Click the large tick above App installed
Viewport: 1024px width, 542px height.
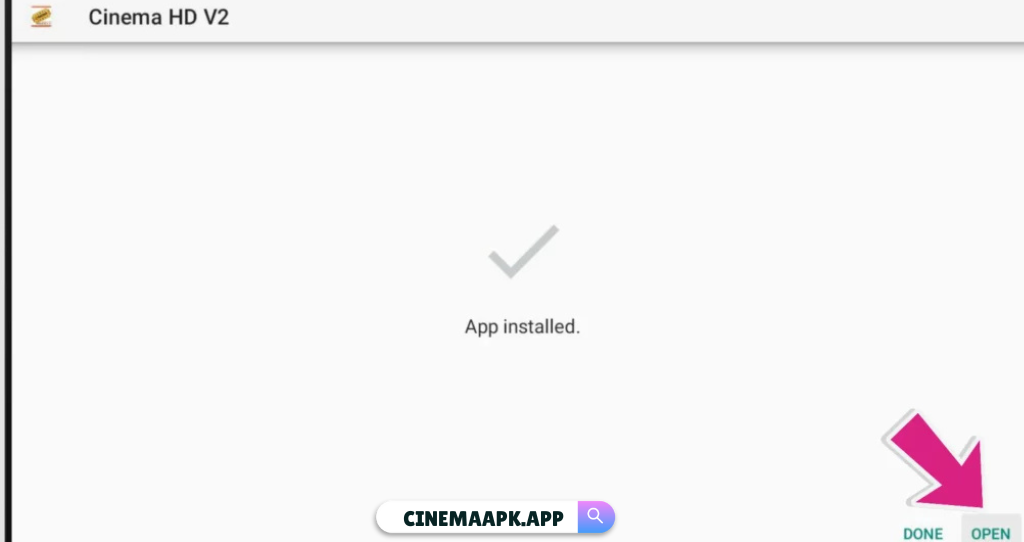click(x=524, y=251)
